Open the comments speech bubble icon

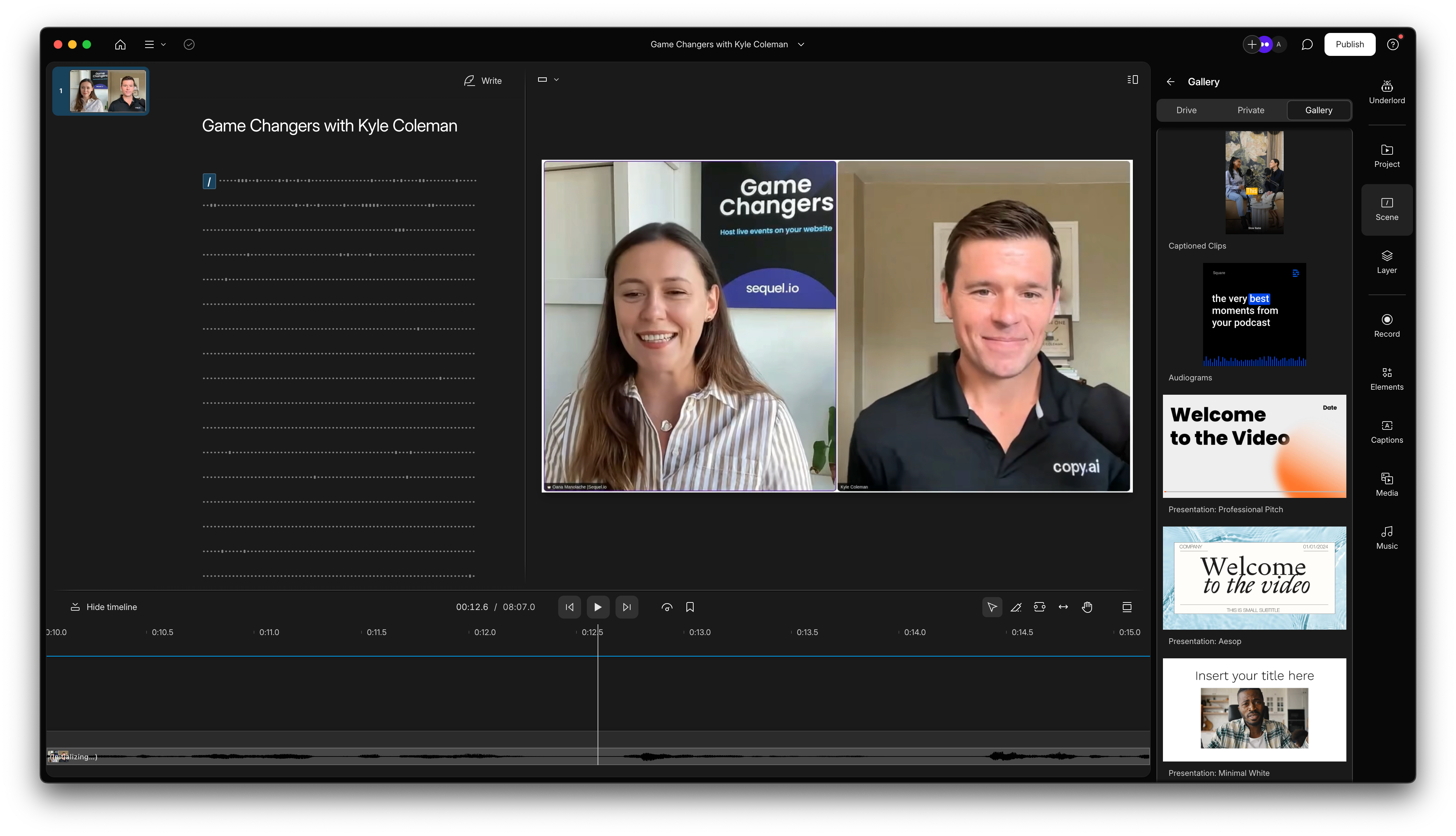[1307, 44]
